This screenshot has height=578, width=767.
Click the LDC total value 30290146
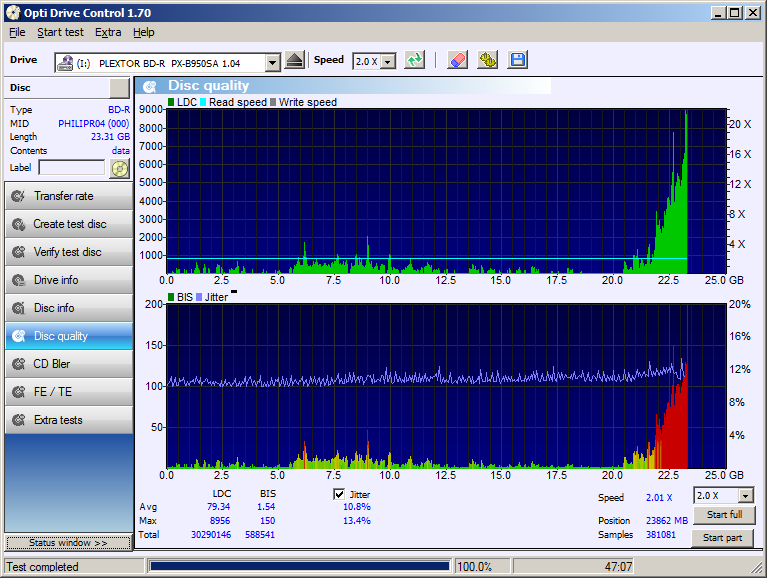click(x=211, y=534)
